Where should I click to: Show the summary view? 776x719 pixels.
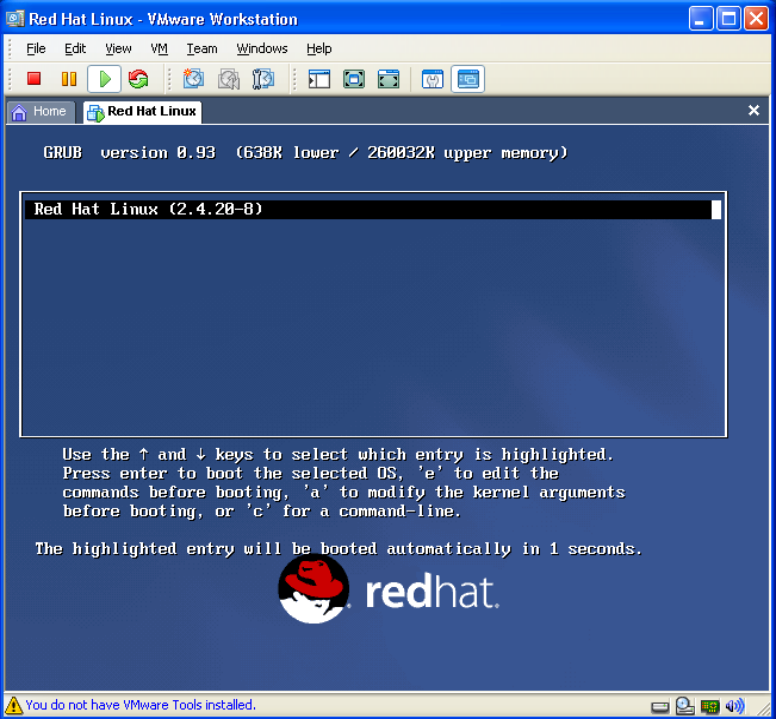click(432, 79)
